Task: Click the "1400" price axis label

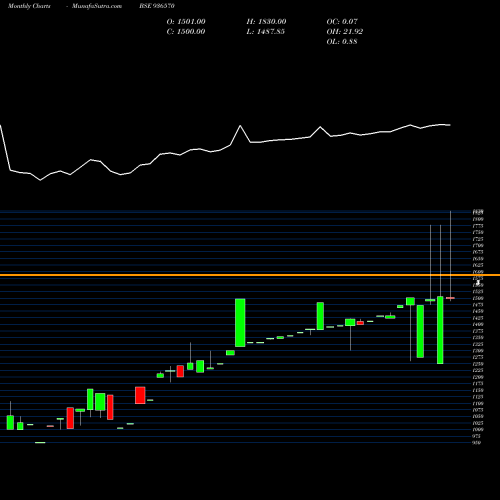Action: coord(478,324)
